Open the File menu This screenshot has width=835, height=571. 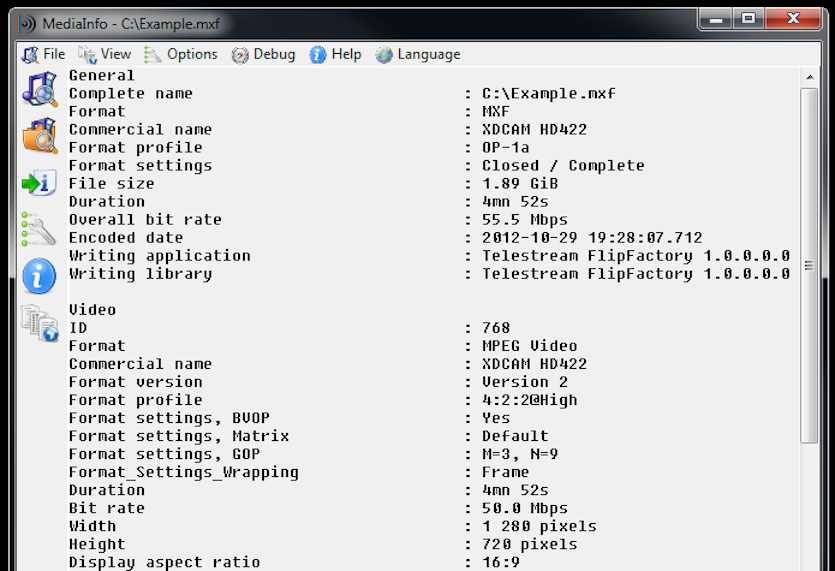click(x=43, y=54)
